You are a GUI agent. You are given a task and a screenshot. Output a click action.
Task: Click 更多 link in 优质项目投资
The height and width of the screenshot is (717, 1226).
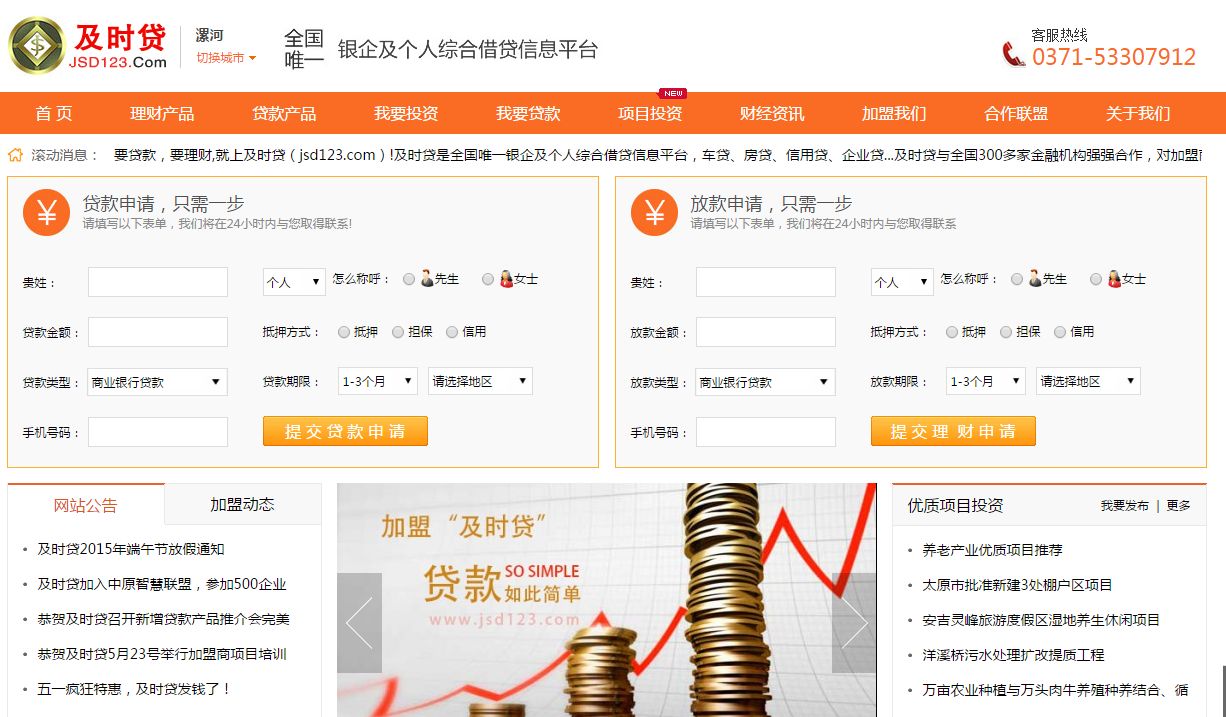[x=1179, y=506]
